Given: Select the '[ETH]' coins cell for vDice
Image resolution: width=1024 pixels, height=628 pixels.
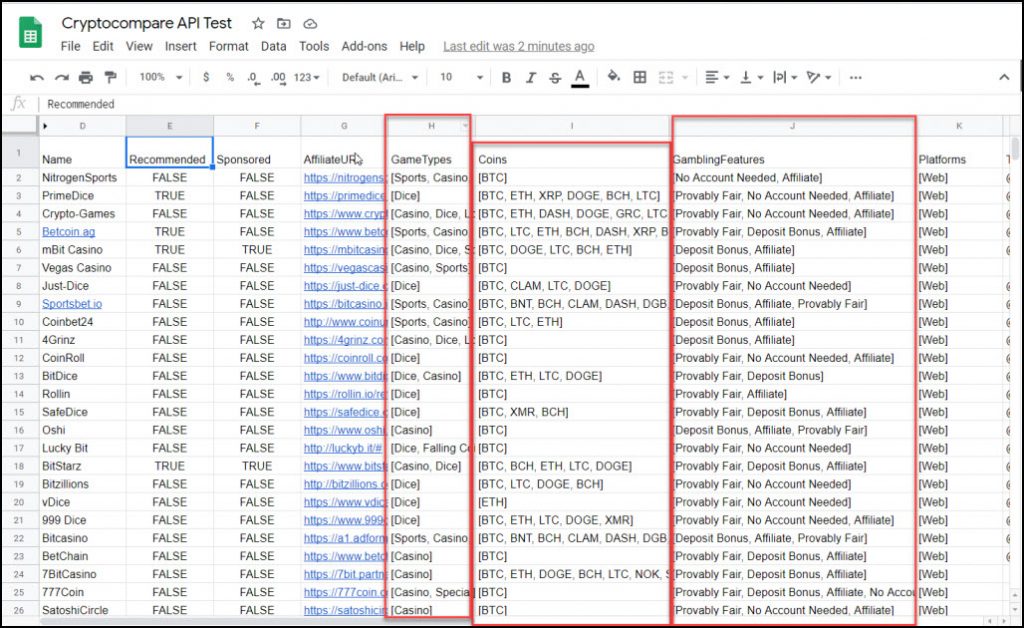Looking at the screenshot, I should coord(572,502).
